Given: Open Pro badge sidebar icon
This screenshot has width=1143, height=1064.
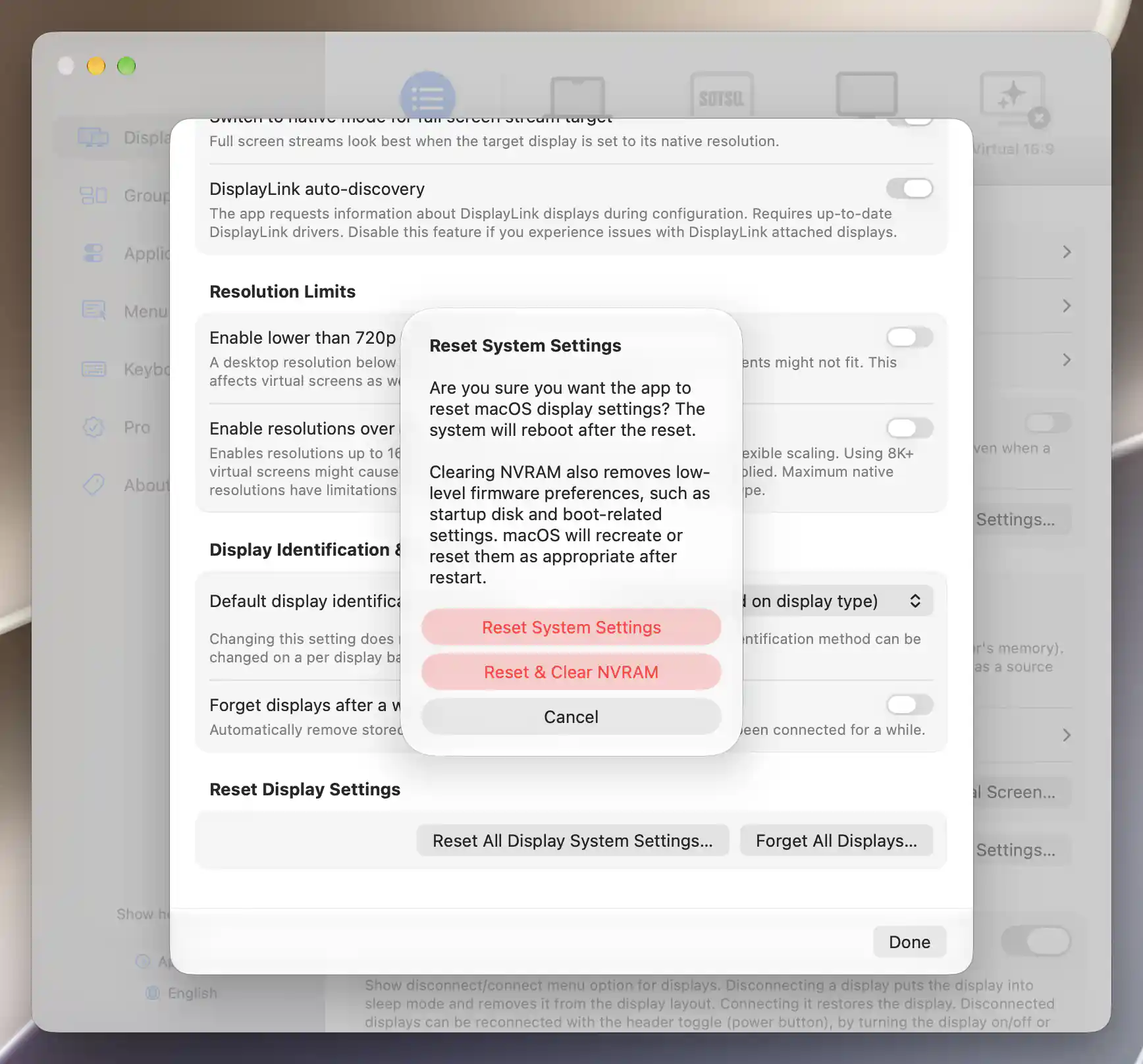Looking at the screenshot, I should click(93, 427).
